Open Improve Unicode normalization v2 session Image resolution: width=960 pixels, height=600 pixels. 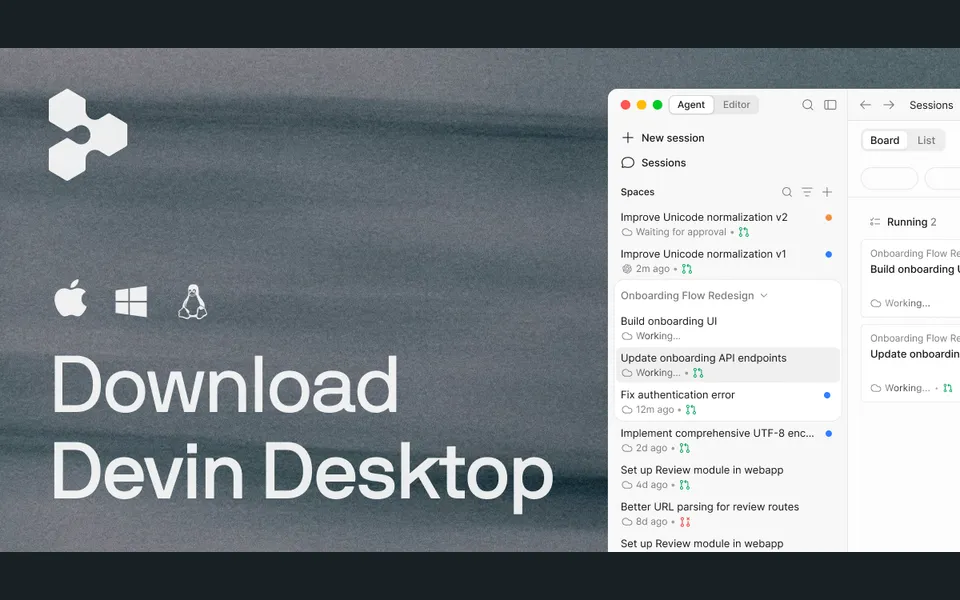pos(727,224)
